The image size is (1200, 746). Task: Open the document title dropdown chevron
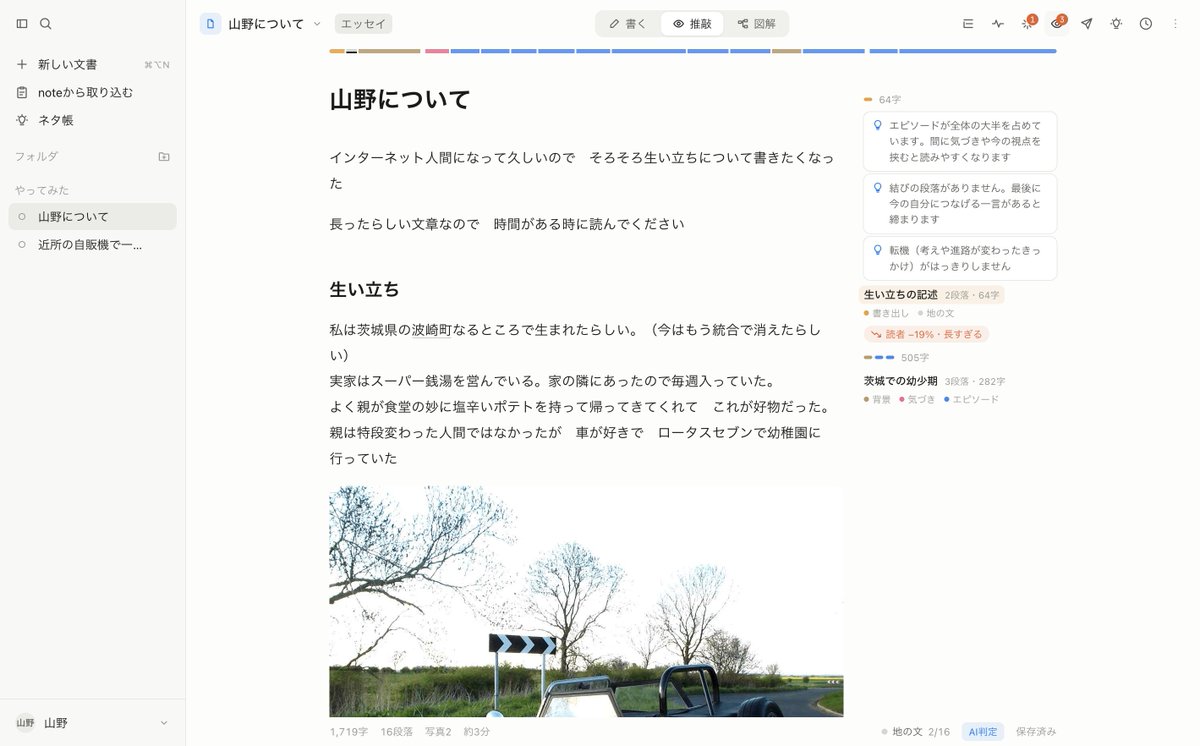coord(317,23)
